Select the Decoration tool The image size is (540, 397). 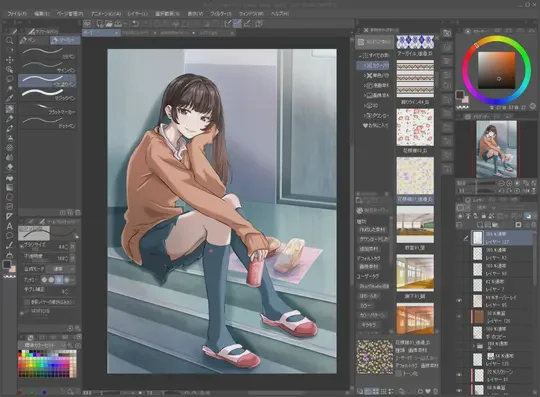pos(9,148)
